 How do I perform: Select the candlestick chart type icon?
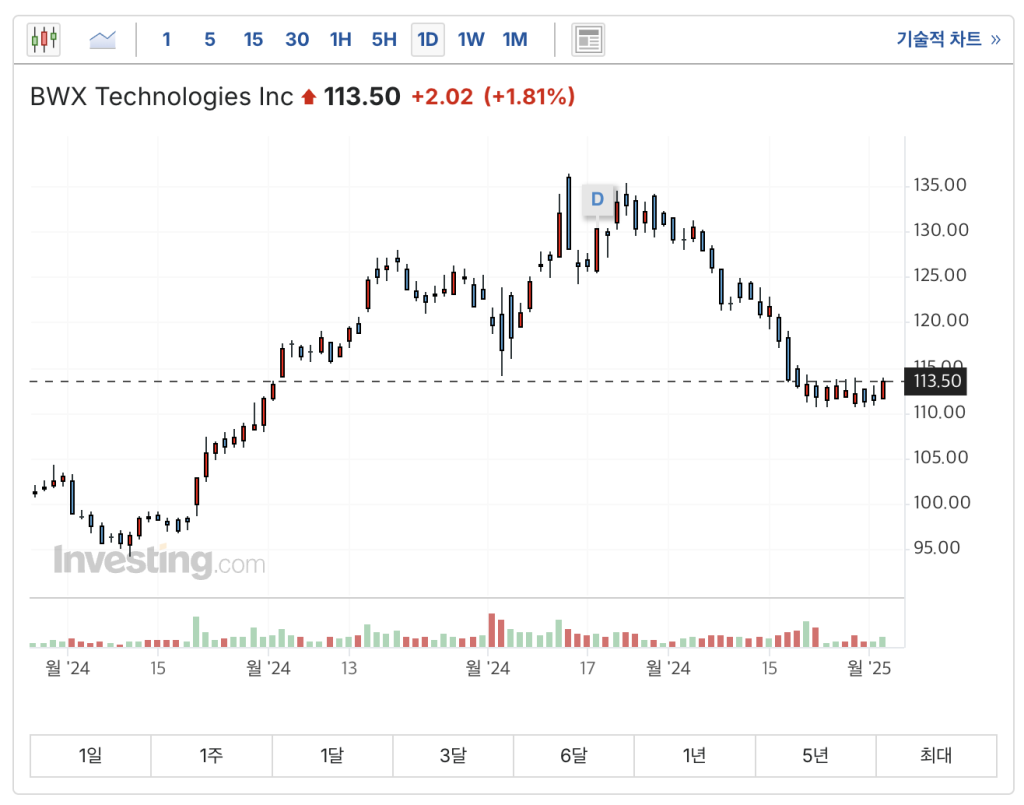(x=44, y=40)
